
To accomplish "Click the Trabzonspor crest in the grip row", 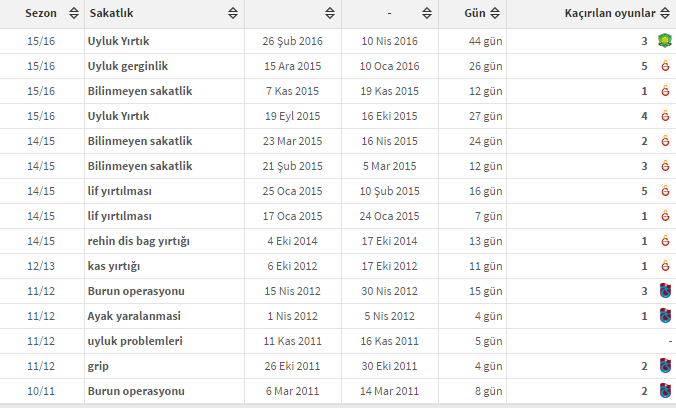I will point(665,366).
